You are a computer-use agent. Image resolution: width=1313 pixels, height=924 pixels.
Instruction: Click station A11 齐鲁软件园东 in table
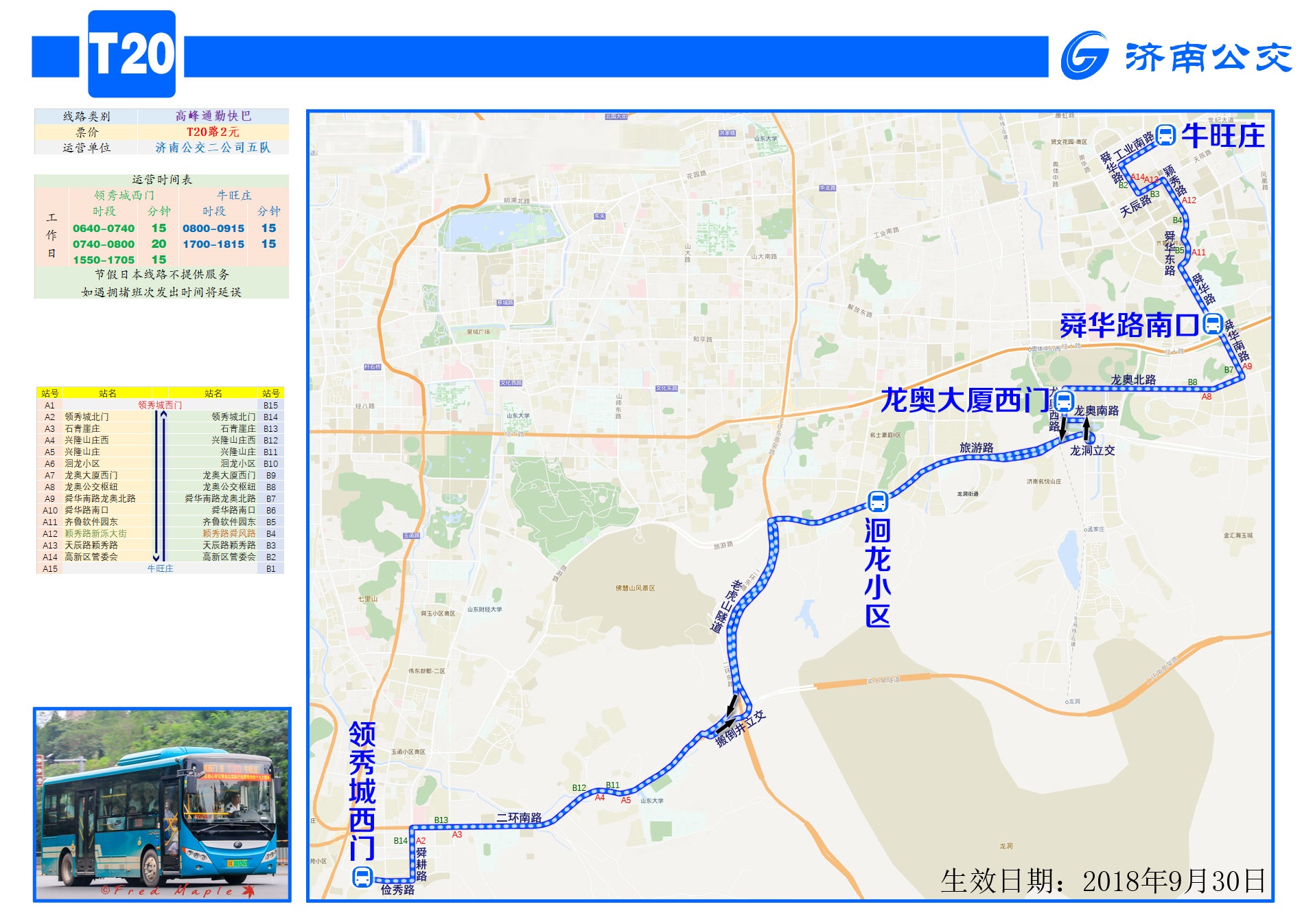91,522
